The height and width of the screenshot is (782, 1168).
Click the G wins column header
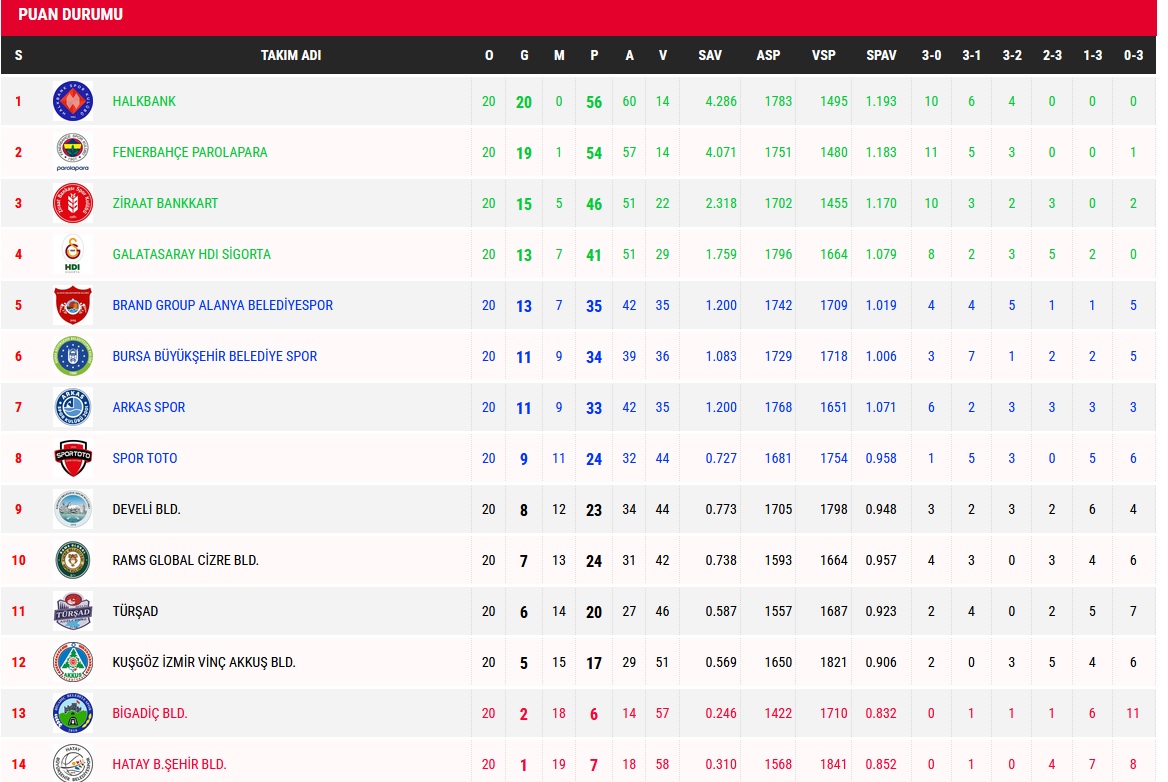pos(524,55)
